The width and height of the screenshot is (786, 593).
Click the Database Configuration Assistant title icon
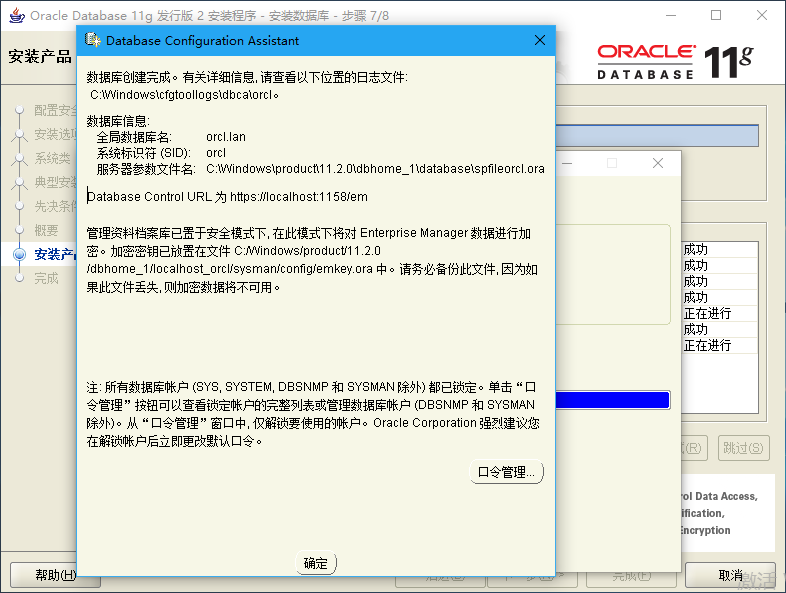click(x=92, y=40)
